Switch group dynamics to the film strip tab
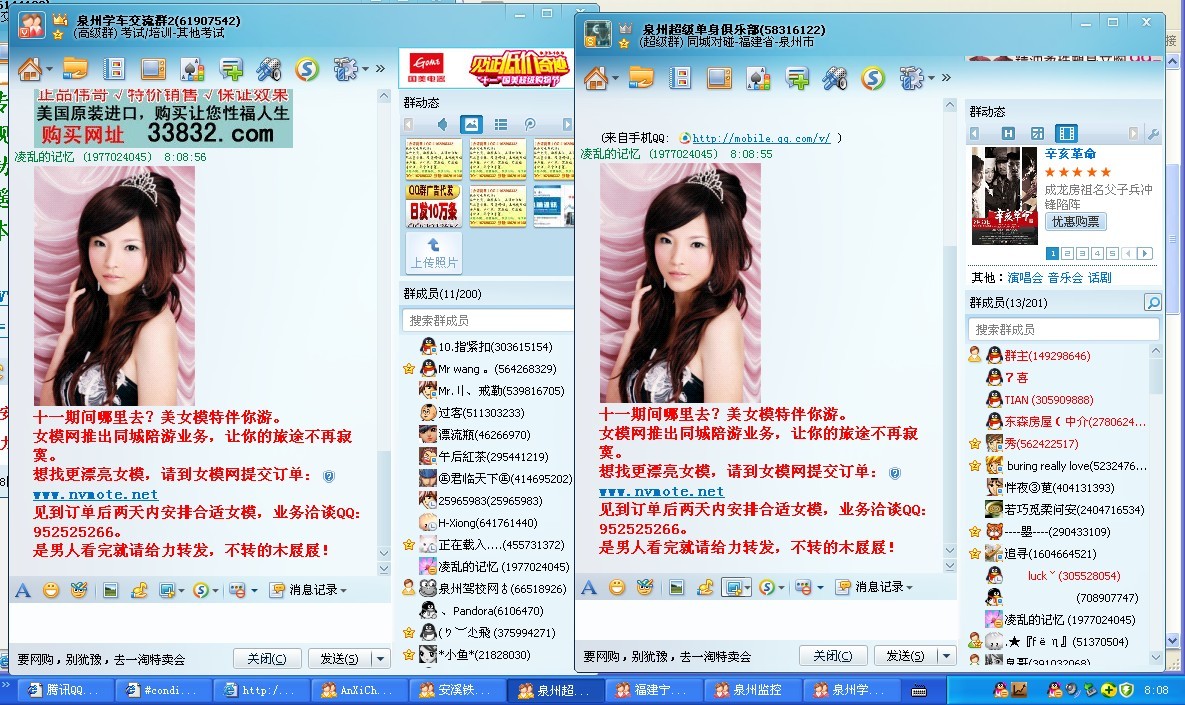 pos(1068,134)
